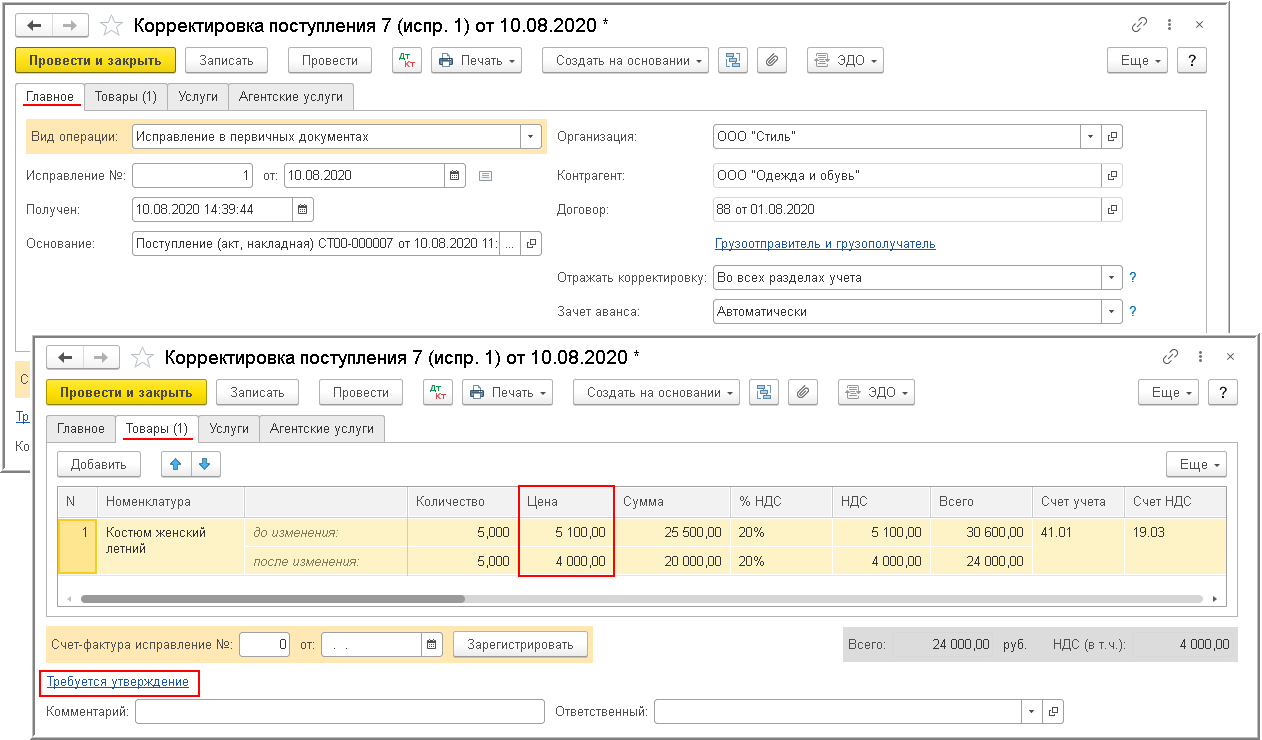Open the Требуется утверждение link
The width and height of the screenshot is (1262, 740).
click(118, 682)
